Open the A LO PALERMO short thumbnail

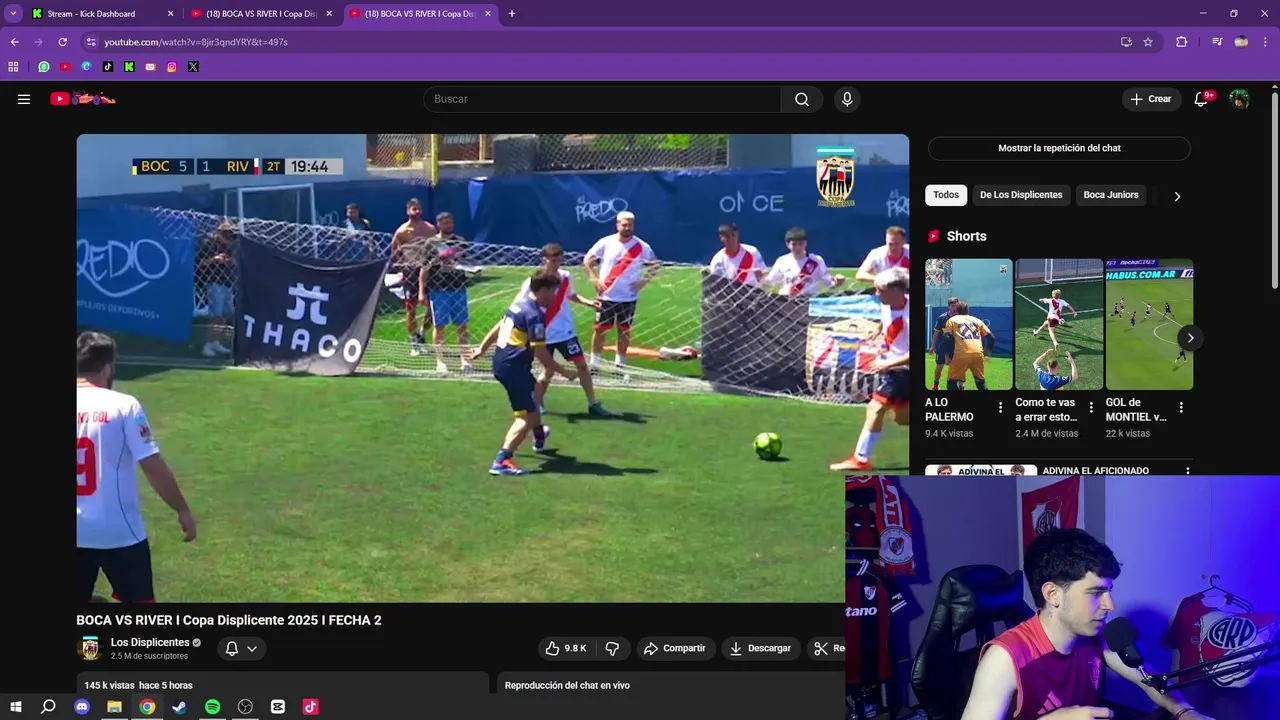point(969,324)
